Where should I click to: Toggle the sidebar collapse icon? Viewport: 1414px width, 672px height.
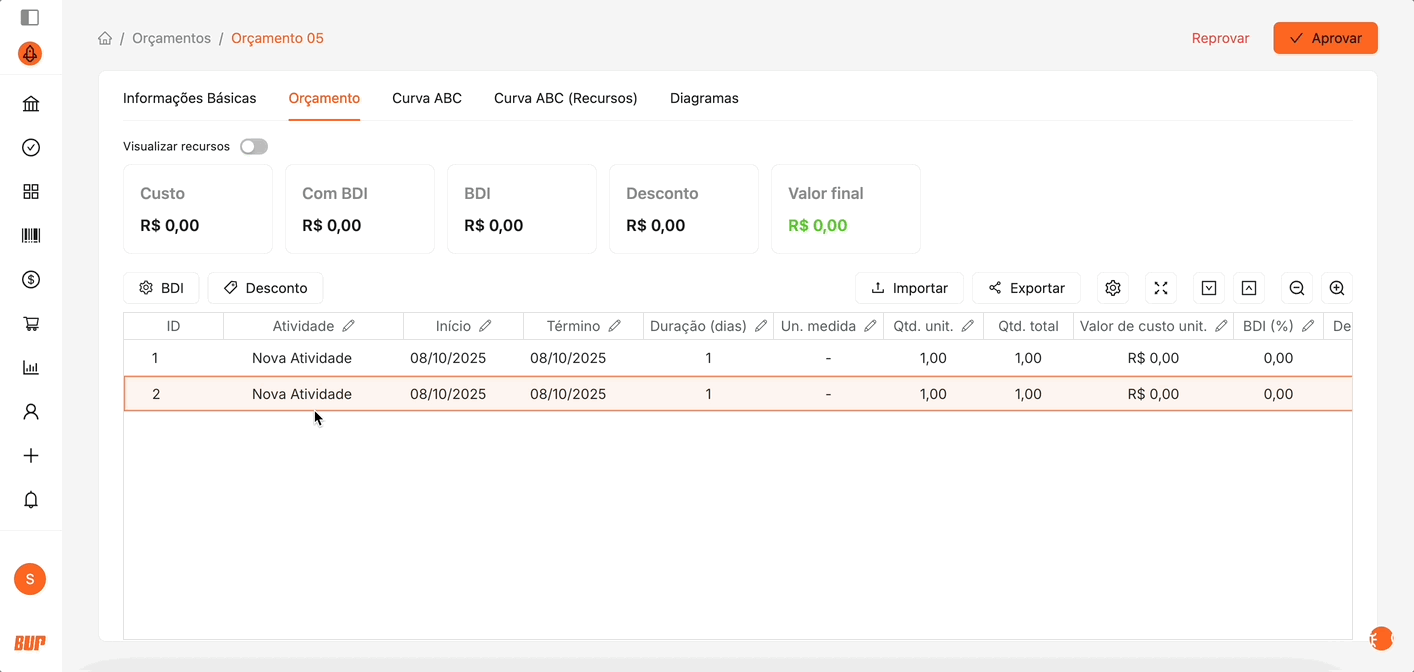pyautogui.click(x=30, y=17)
